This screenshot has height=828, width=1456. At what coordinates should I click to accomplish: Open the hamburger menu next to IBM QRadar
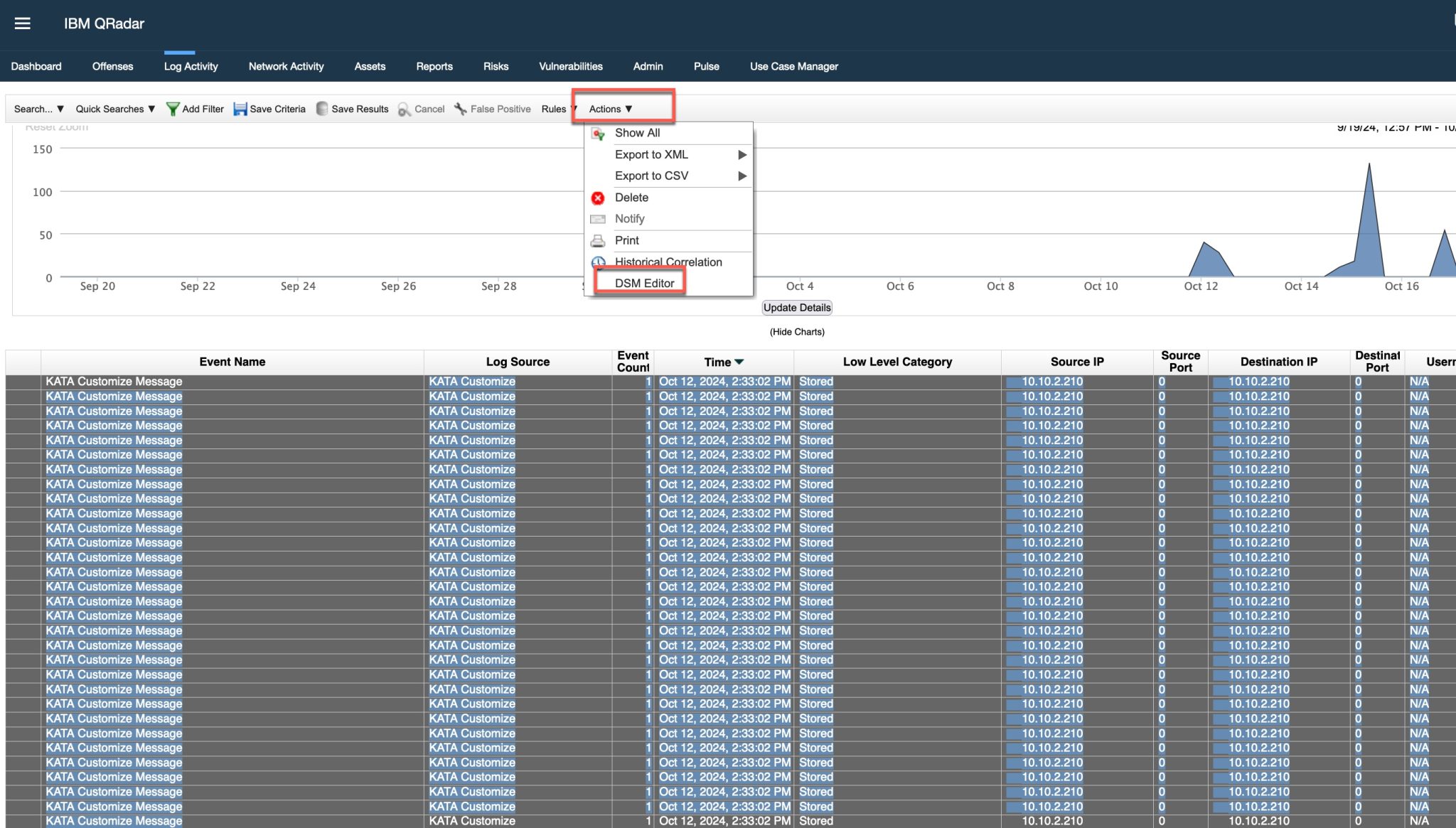pos(22,23)
